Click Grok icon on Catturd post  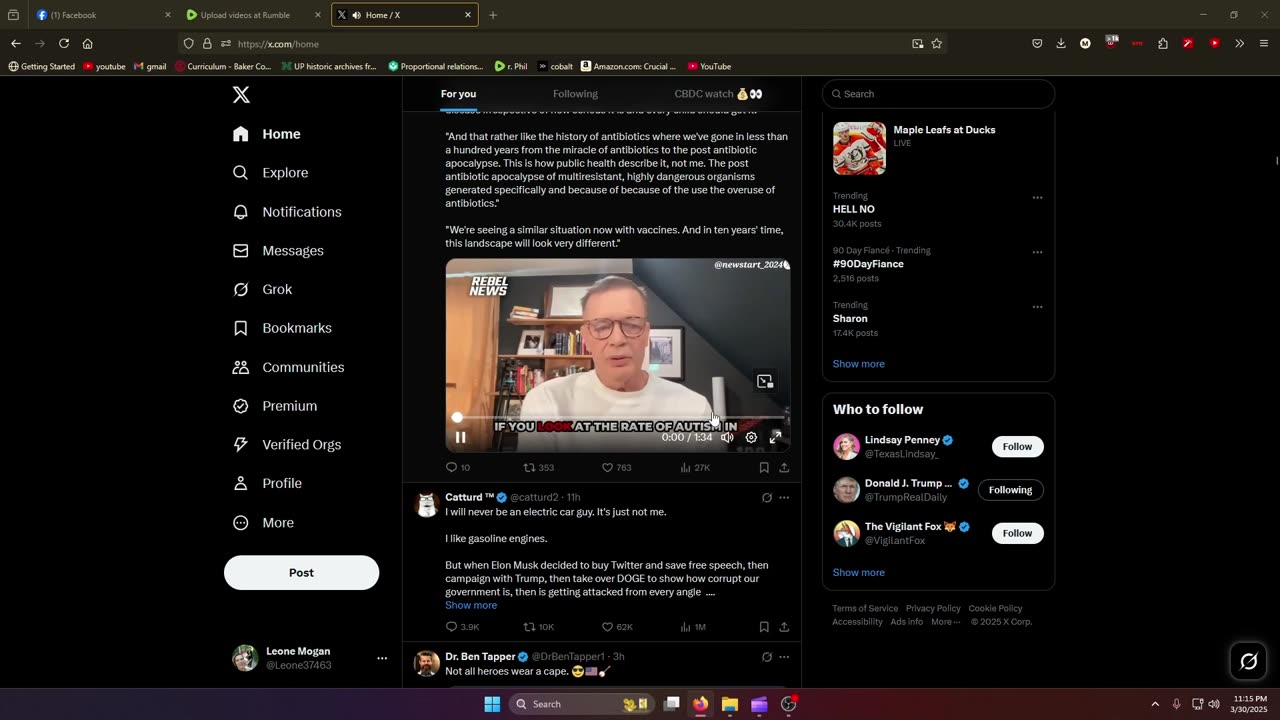coord(767,497)
